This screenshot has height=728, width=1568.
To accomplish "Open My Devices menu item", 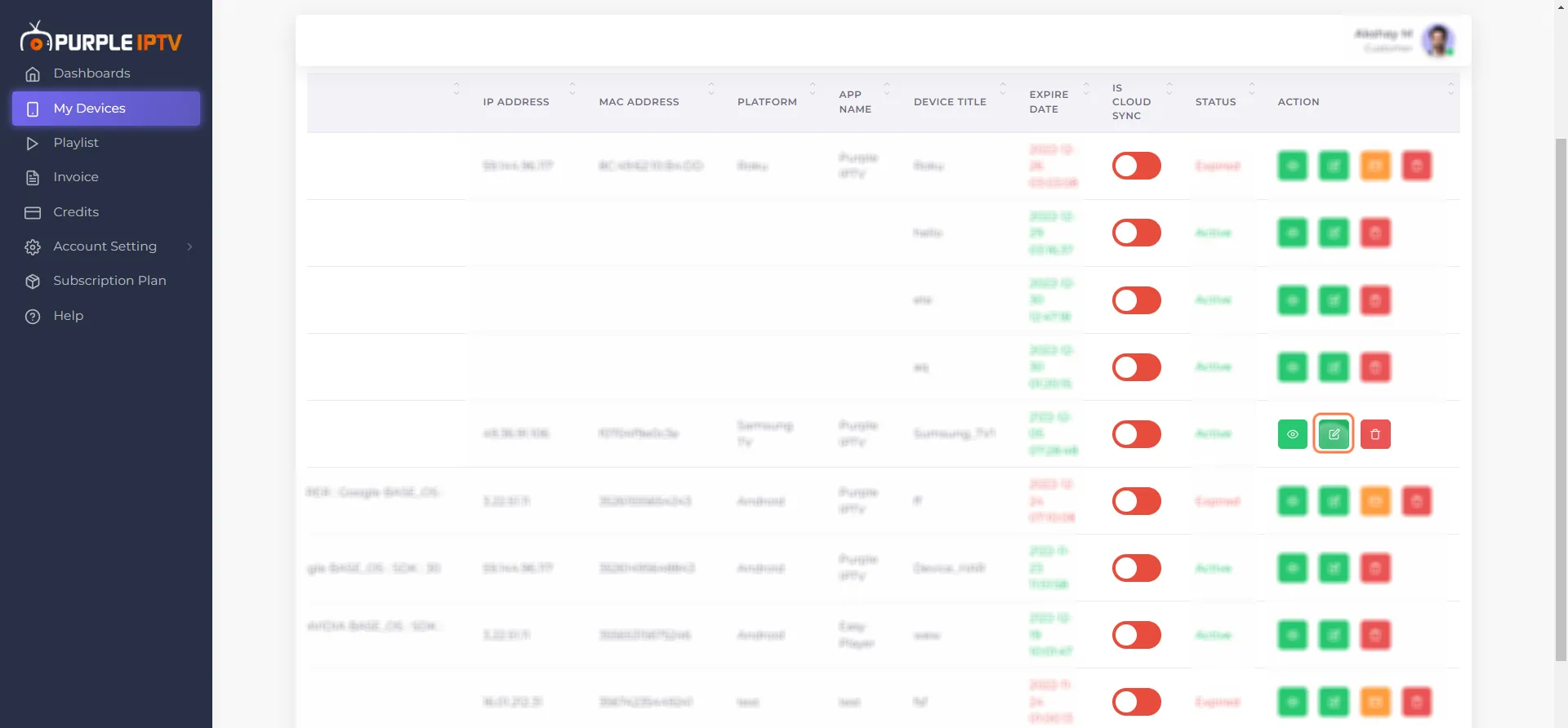I will [x=106, y=109].
